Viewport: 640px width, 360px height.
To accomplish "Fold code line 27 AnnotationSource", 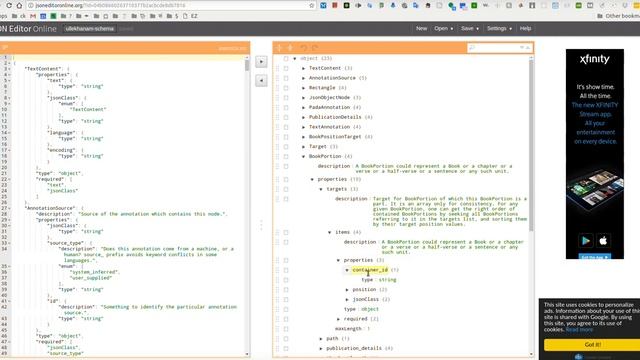I will (x=9, y=208).
